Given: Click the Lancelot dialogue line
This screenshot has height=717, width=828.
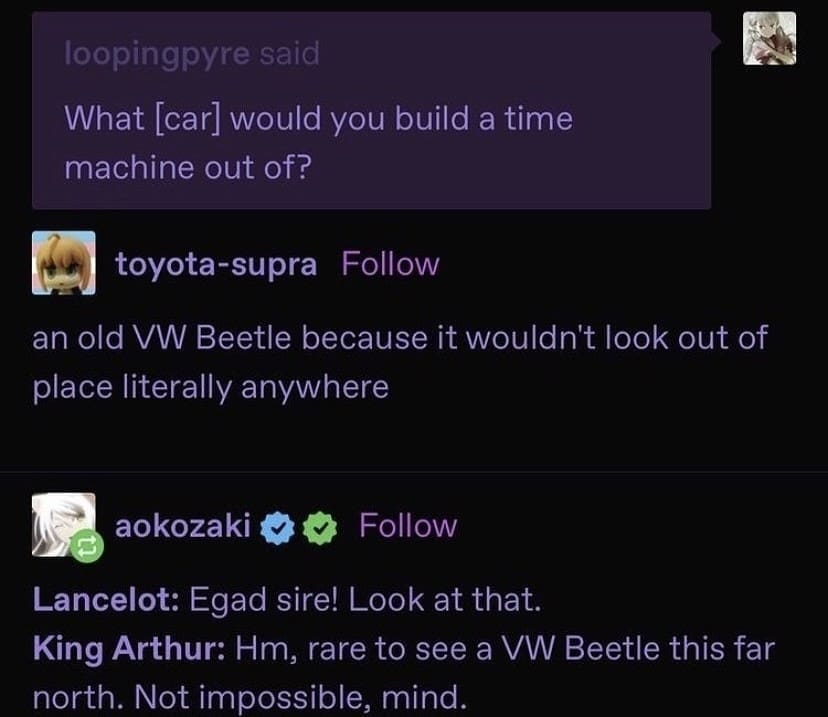Looking at the screenshot, I should (287, 600).
